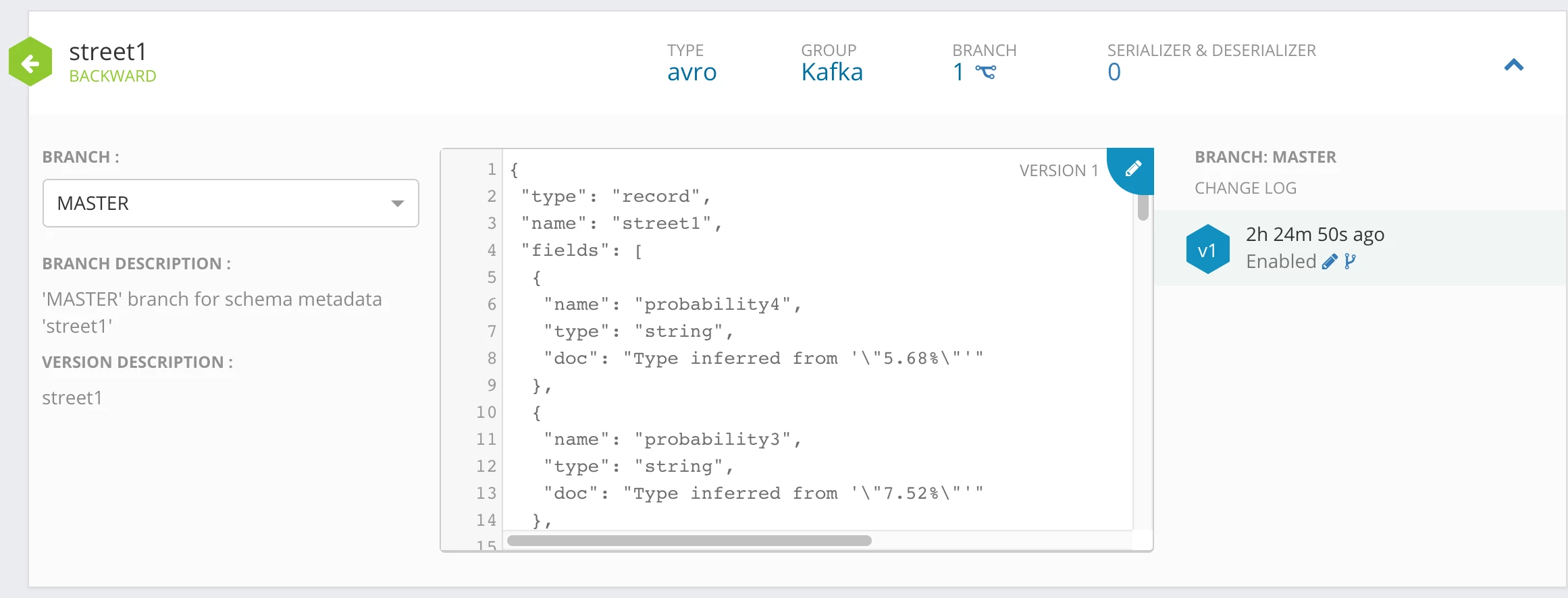Image resolution: width=1568 pixels, height=598 pixels.
Task: Click the pencil icon beside Enabled
Action: [1330, 262]
